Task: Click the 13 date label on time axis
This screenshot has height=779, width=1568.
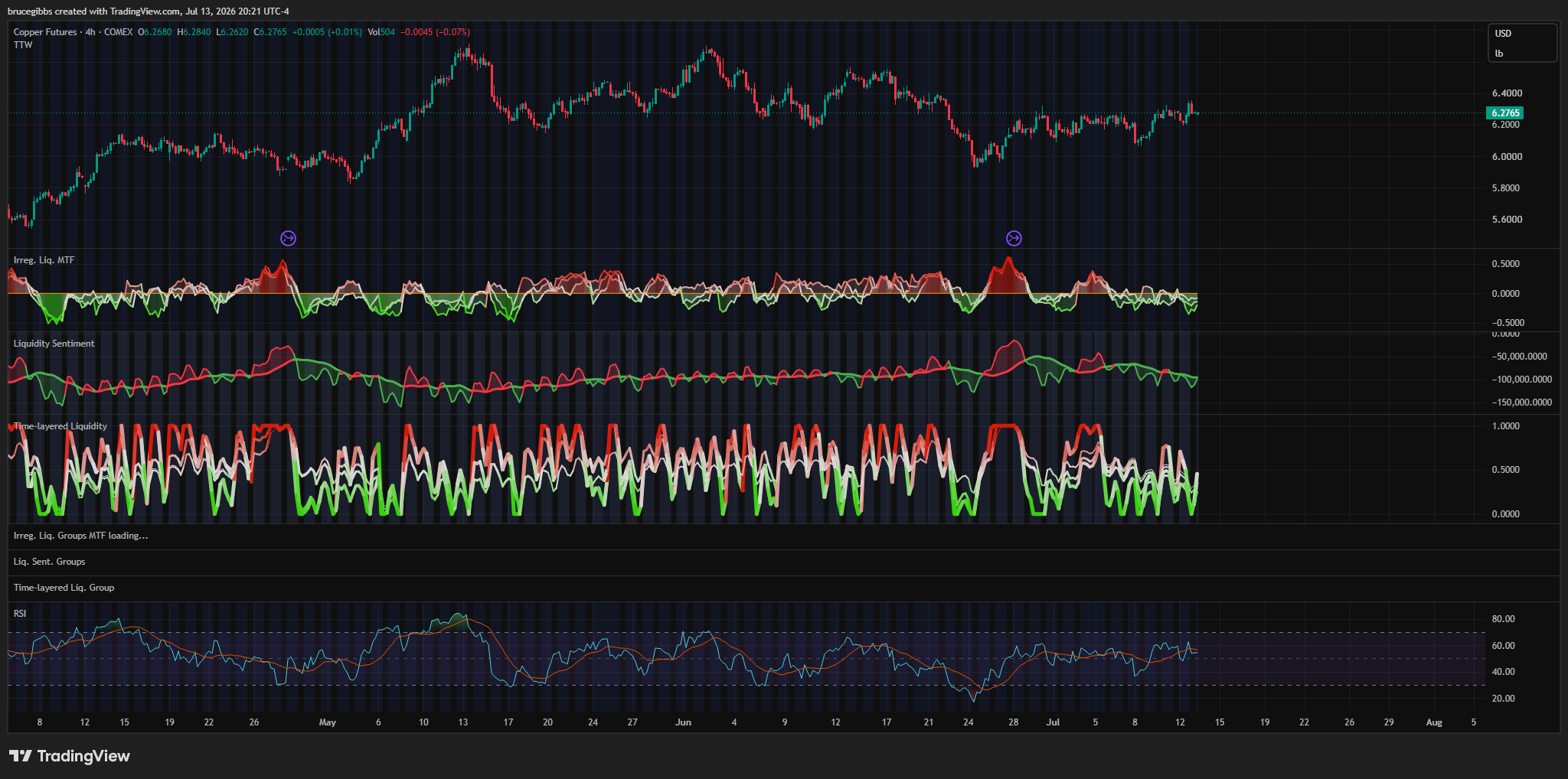Action: pos(463,722)
